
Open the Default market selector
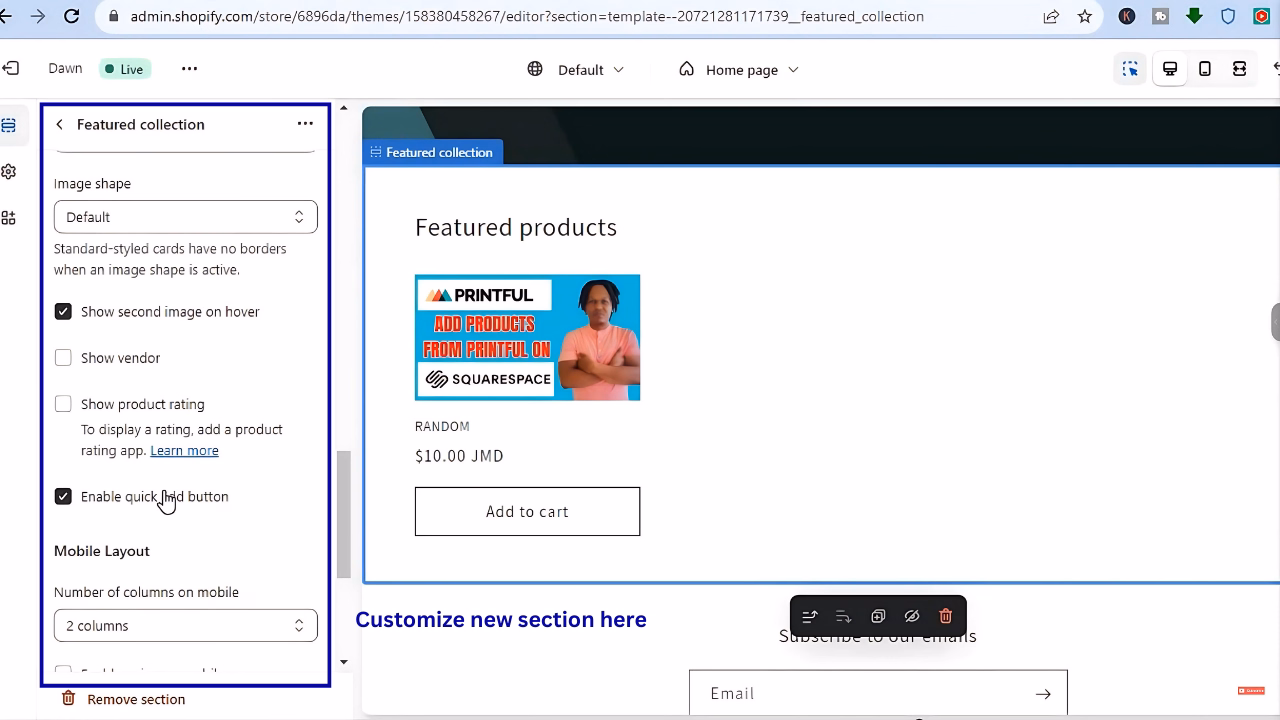tap(576, 70)
